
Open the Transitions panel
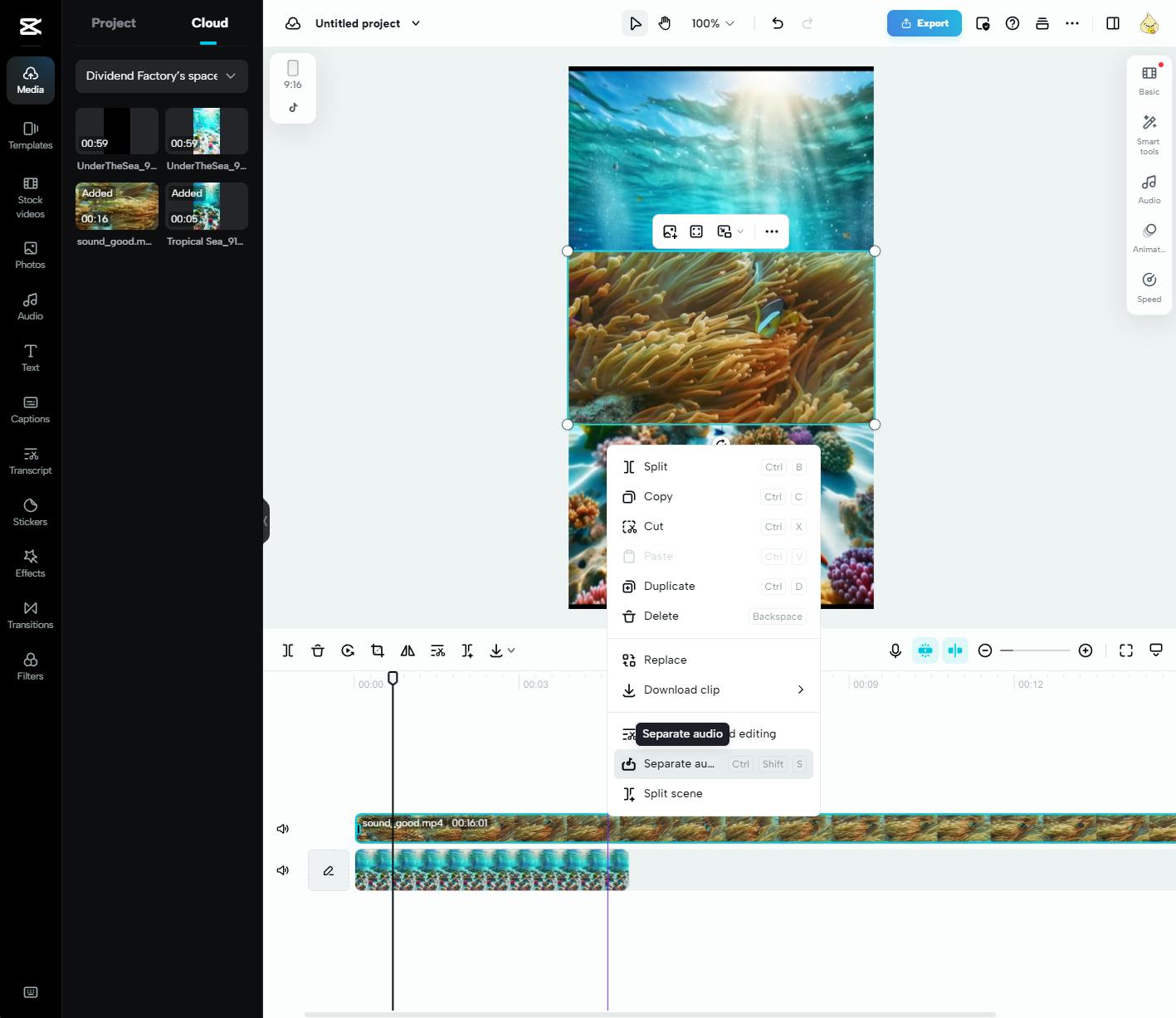click(x=31, y=616)
